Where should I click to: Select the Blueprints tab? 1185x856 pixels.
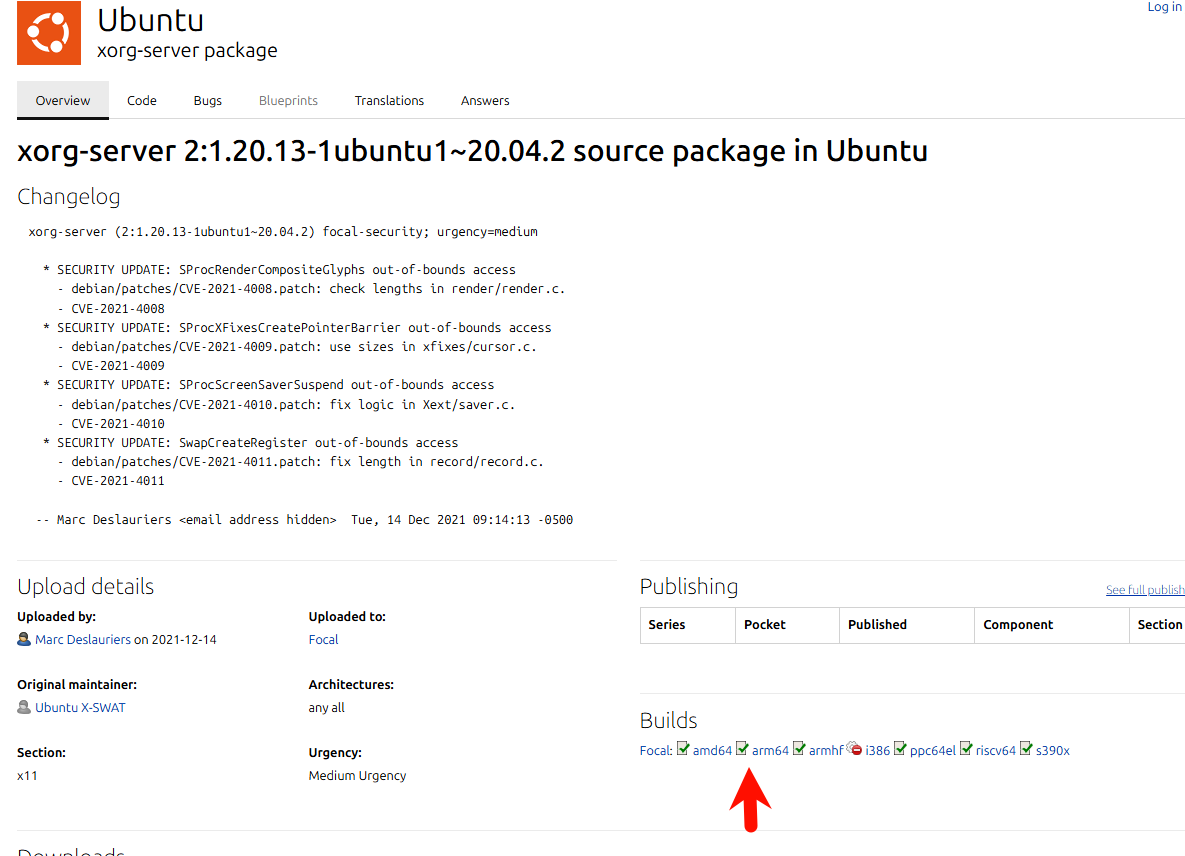point(288,100)
